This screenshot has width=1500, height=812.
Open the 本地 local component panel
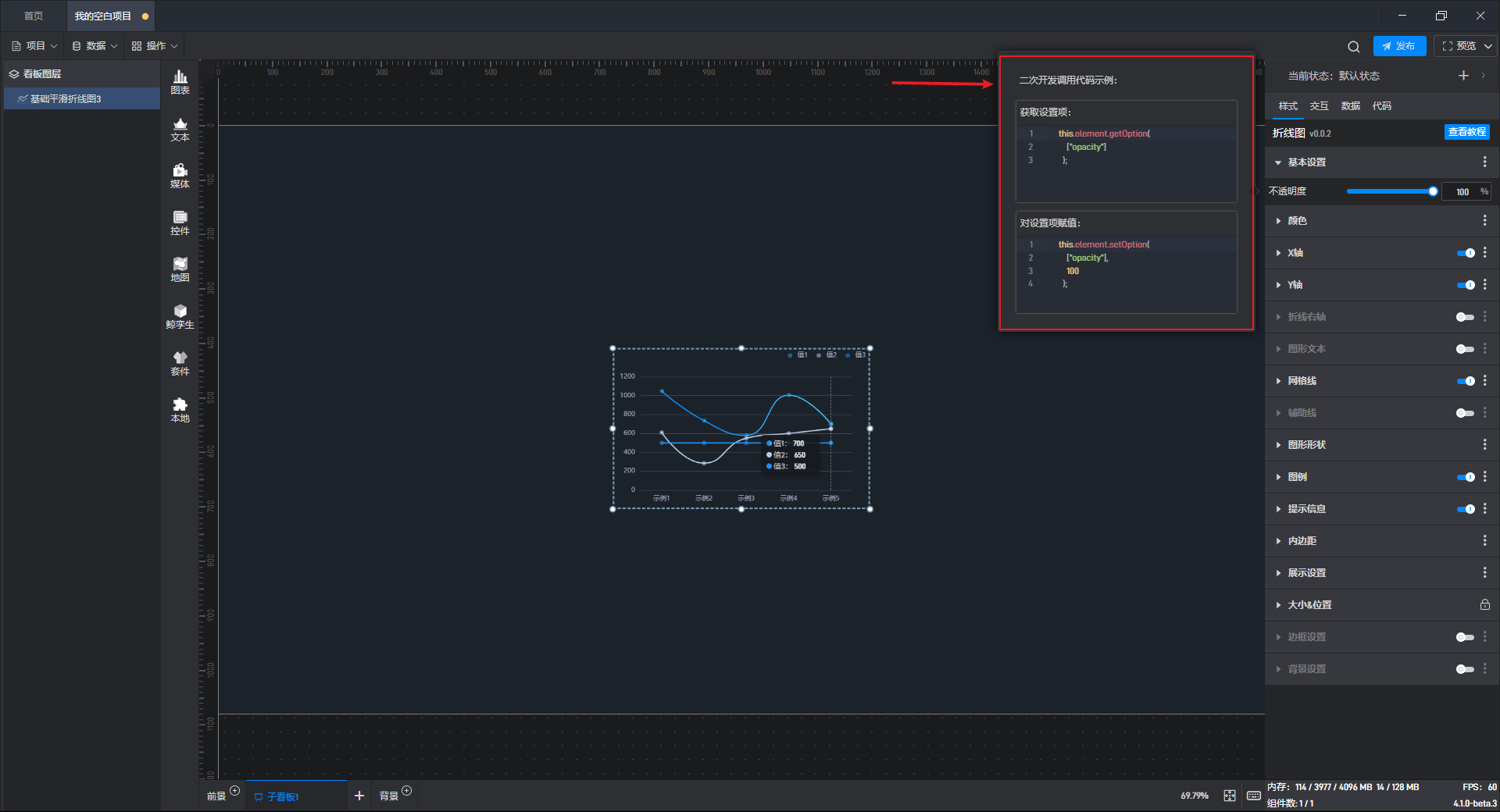[x=180, y=410]
